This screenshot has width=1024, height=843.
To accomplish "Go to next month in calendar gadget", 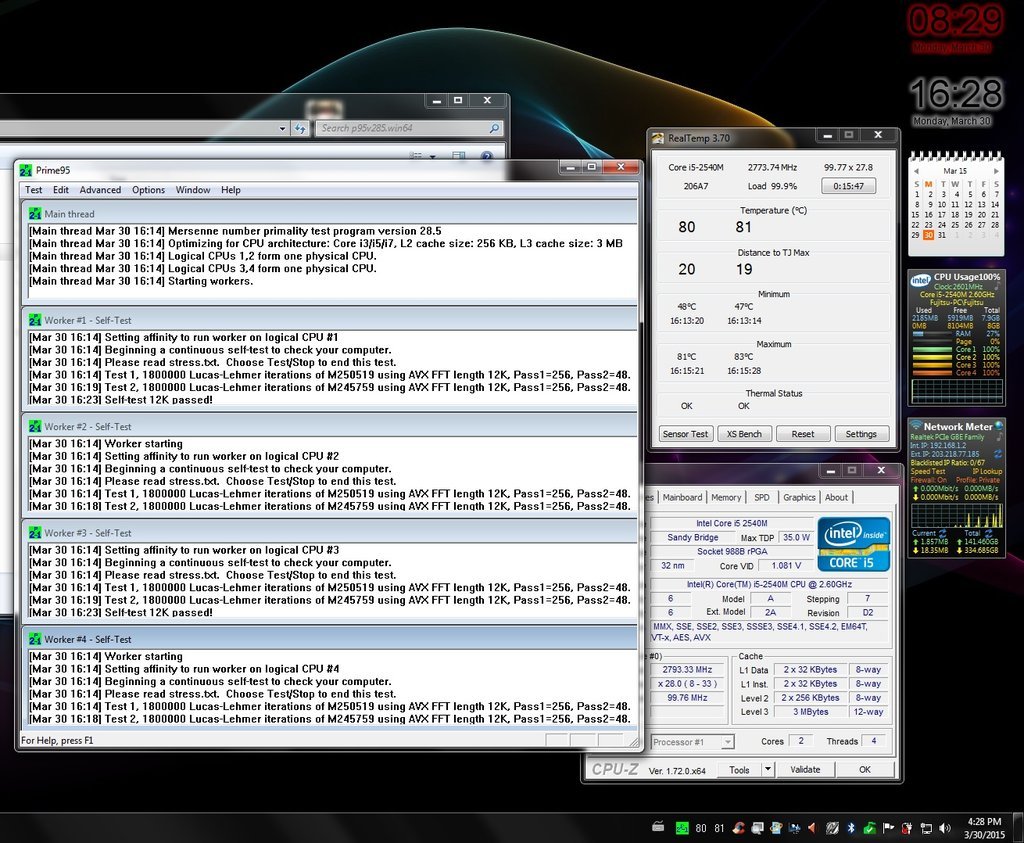I will 996,170.
